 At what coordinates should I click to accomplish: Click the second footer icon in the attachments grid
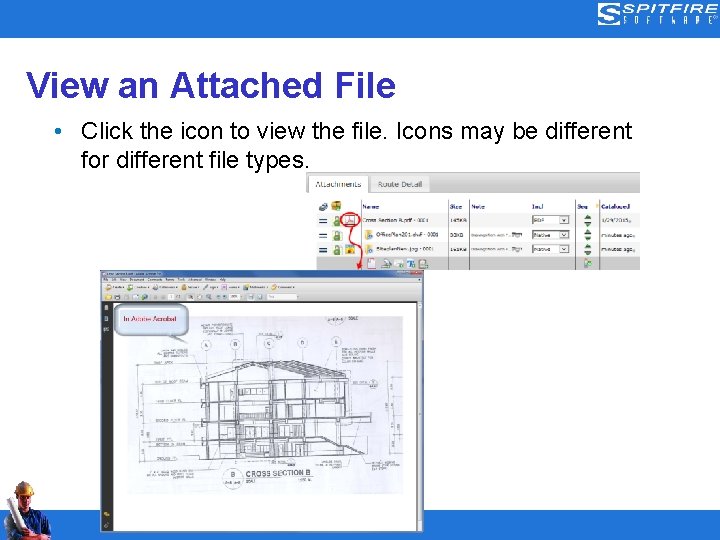click(387, 264)
